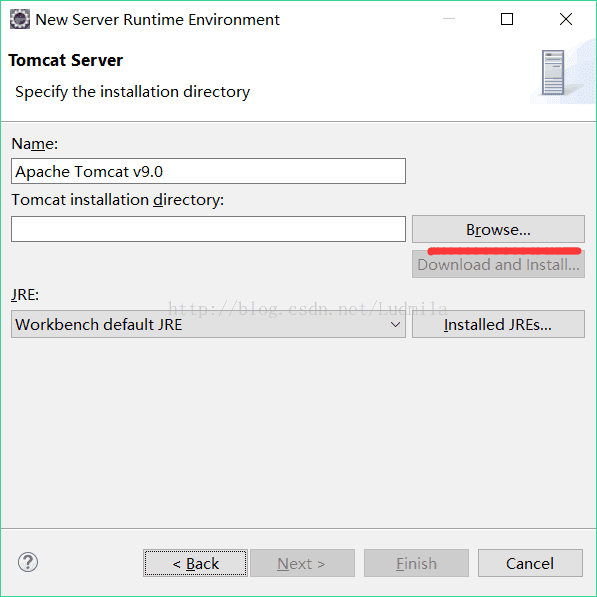Click the 'Name:' label

coord(35,144)
